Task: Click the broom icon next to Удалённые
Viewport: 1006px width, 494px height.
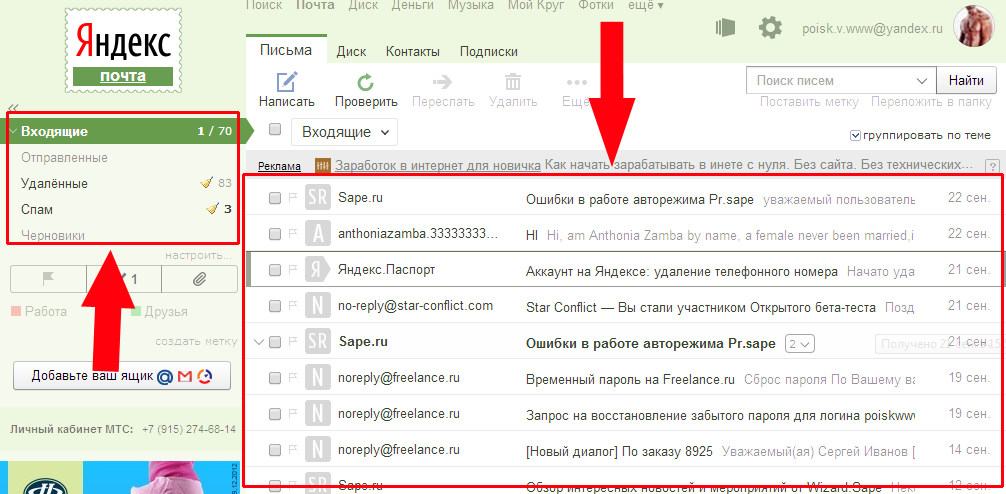Action: tap(207, 183)
